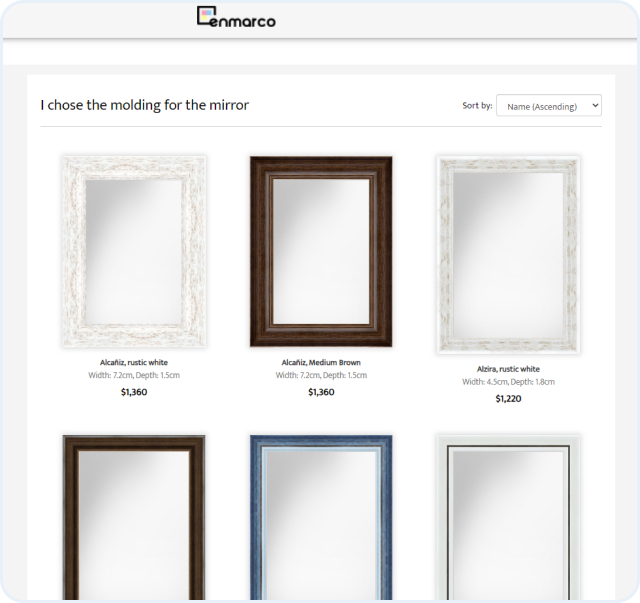Open the 'Alzira, rustic white' product title
The width and height of the screenshot is (640, 603).
tap(508, 369)
